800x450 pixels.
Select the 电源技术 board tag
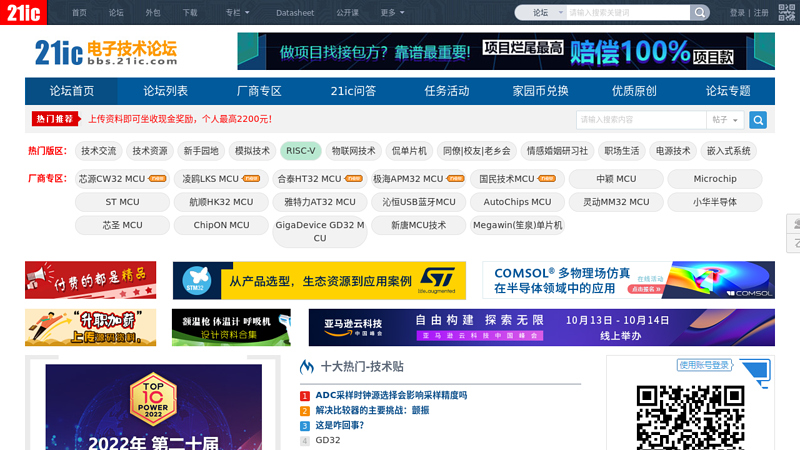pos(673,151)
